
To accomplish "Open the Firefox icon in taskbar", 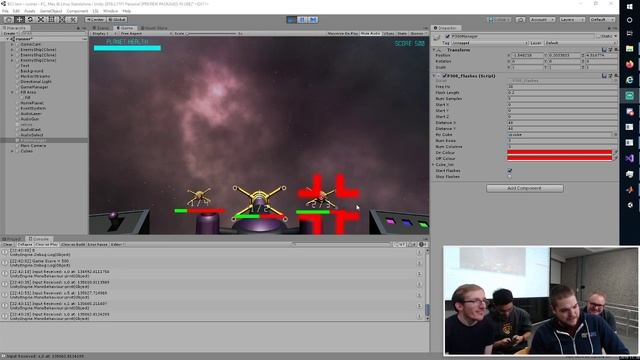I will (x=629, y=64).
